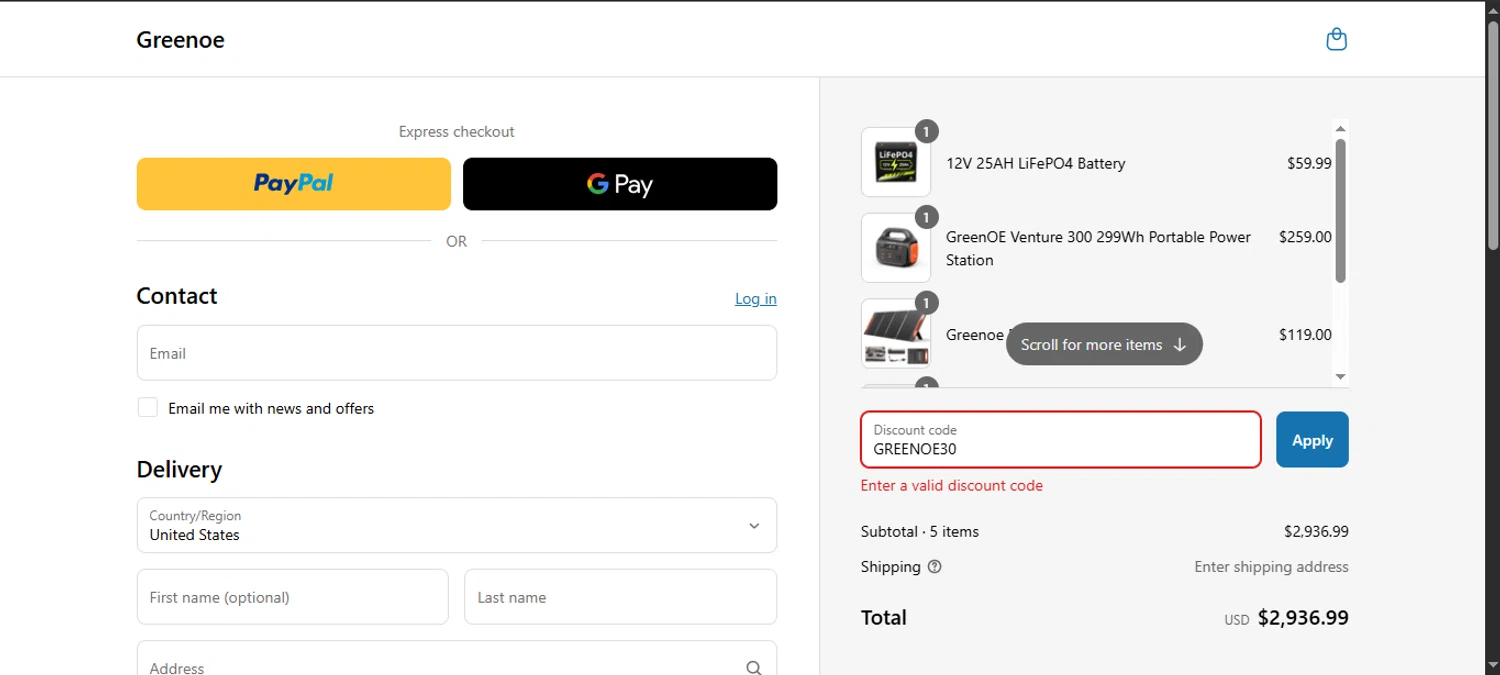Click the total USD $2,936.99 amount
1500x675 pixels.
click(1287, 618)
